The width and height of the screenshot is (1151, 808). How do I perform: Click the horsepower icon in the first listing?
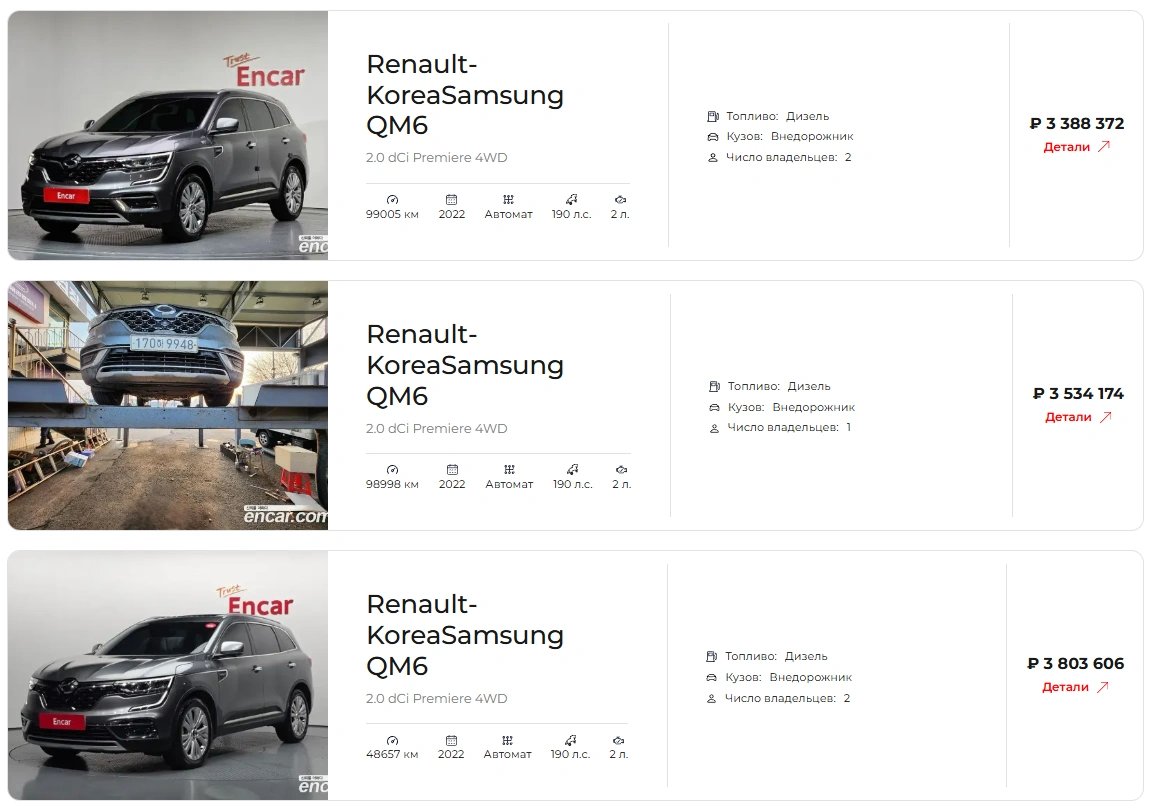pos(571,200)
